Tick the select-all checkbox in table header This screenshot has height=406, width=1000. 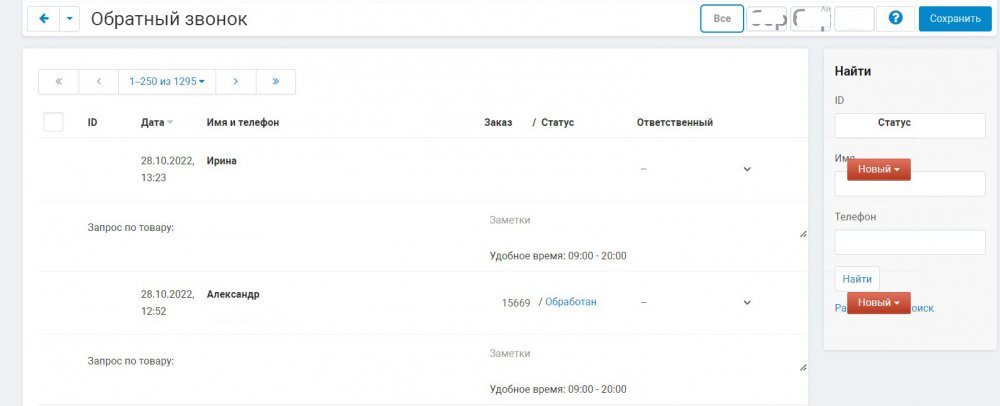pyautogui.click(x=54, y=122)
